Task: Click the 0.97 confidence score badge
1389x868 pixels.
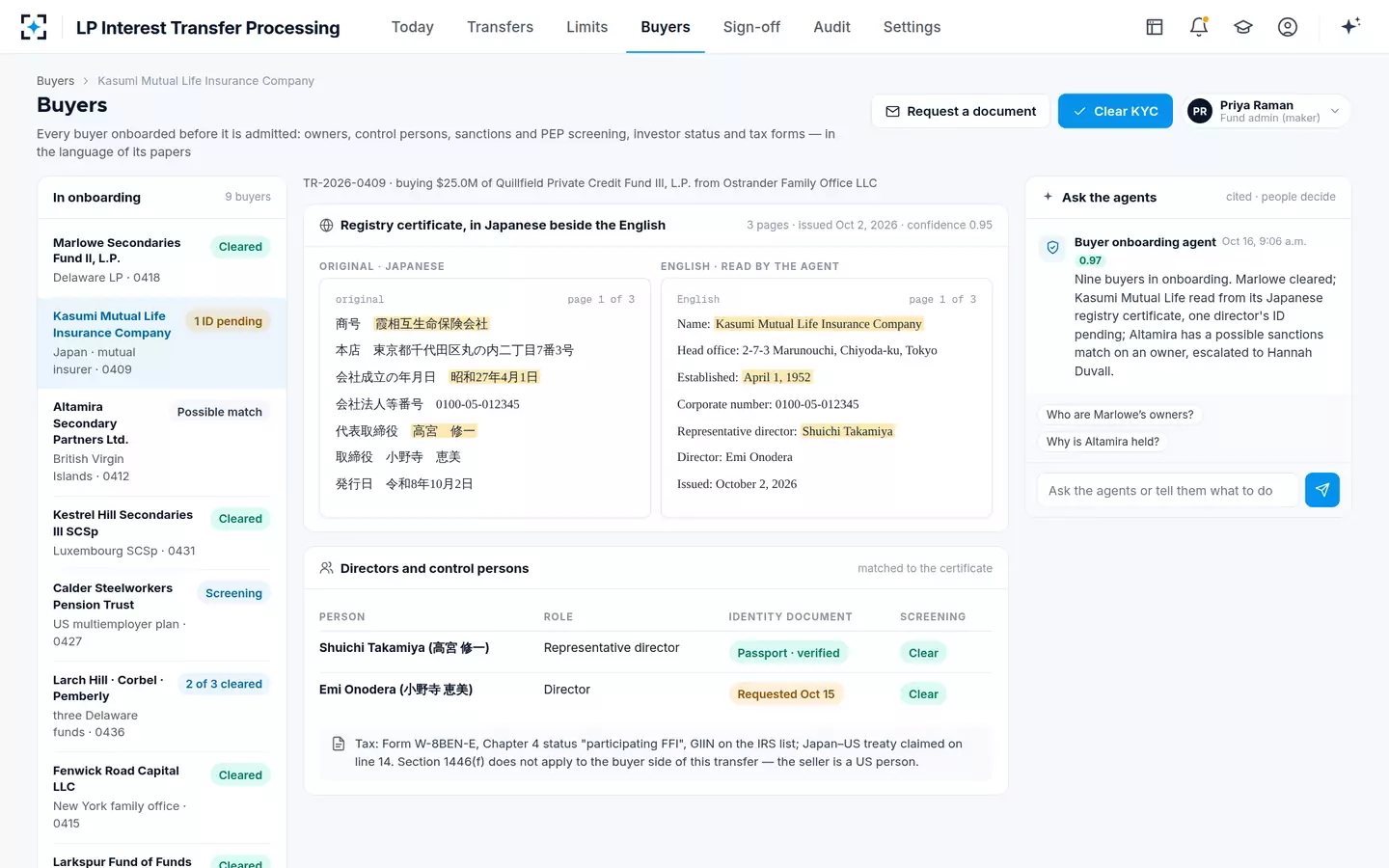Action: coord(1090,260)
